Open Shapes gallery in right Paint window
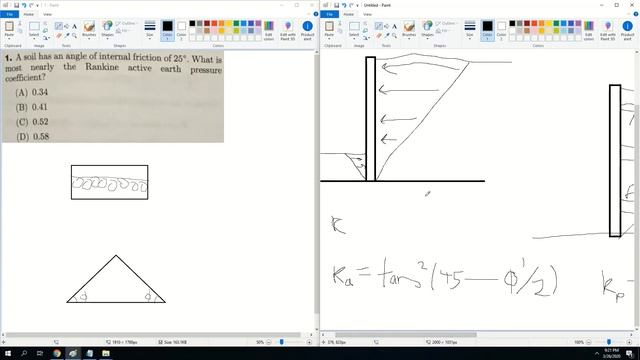This screenshot has width=640, height=360. 427,30
